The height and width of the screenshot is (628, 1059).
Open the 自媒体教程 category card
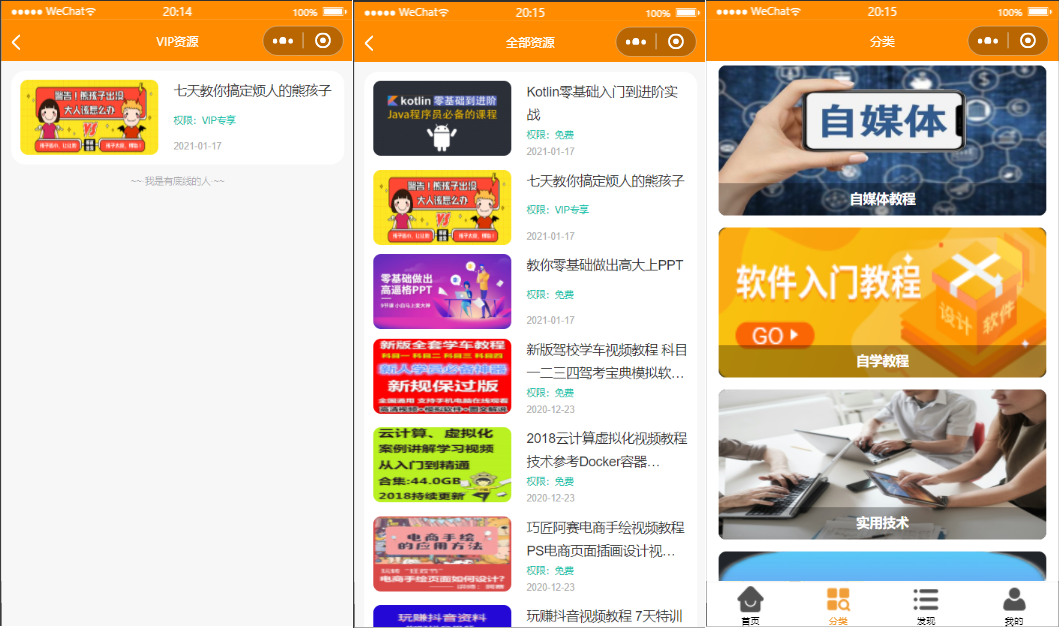coord(882,140)
